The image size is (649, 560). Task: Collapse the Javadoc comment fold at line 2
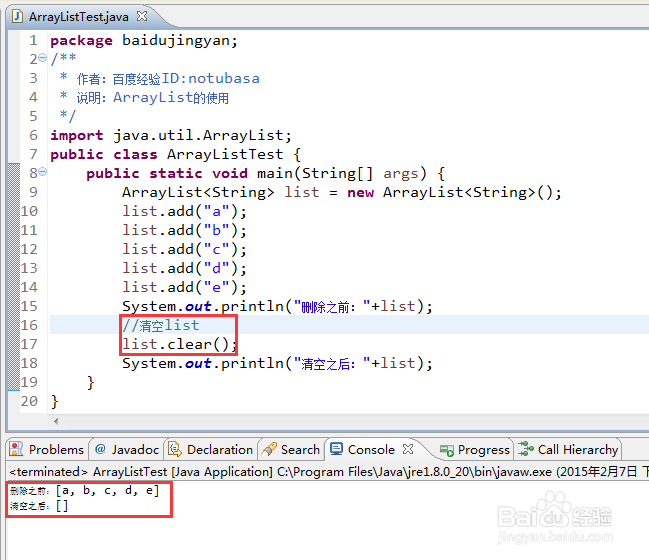point(43,58)
